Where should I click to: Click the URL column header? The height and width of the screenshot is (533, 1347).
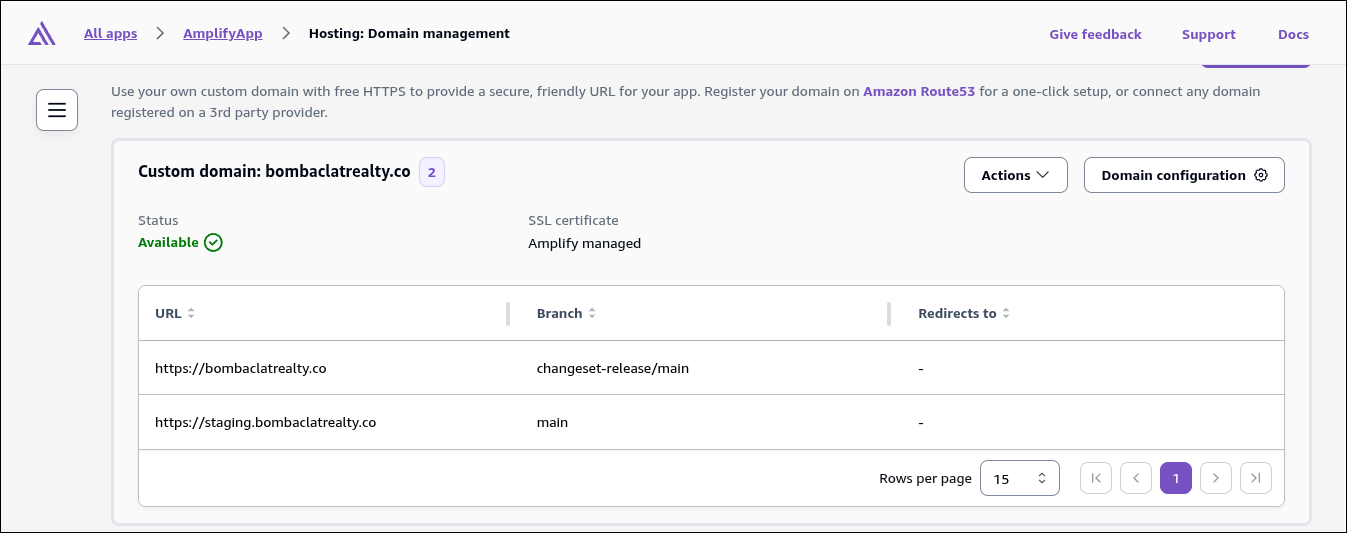(x=169, y=313)
